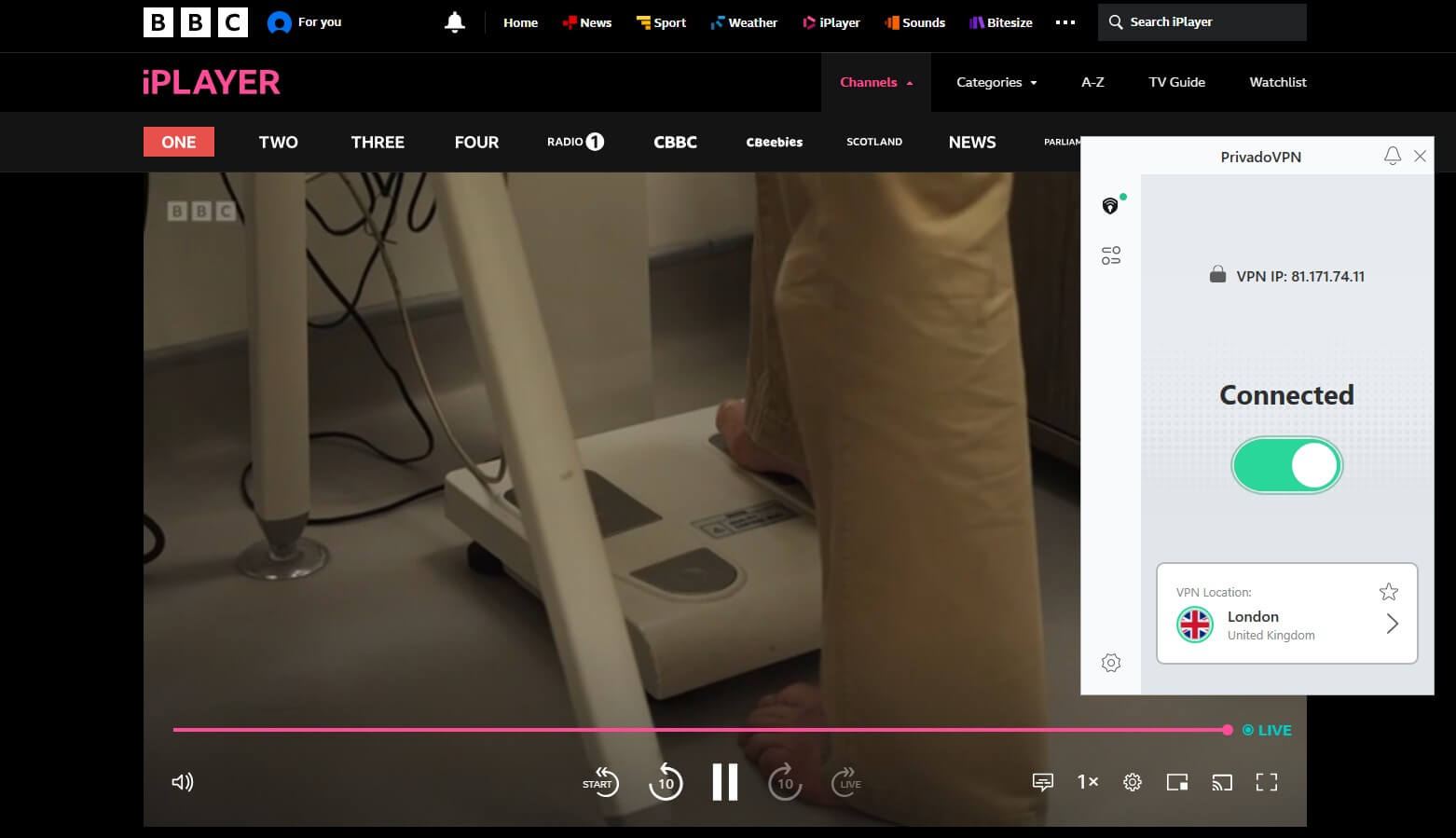Close the PrivadoVPN panel
This screenshot has height=838, width=1456.
point(1421,156)
